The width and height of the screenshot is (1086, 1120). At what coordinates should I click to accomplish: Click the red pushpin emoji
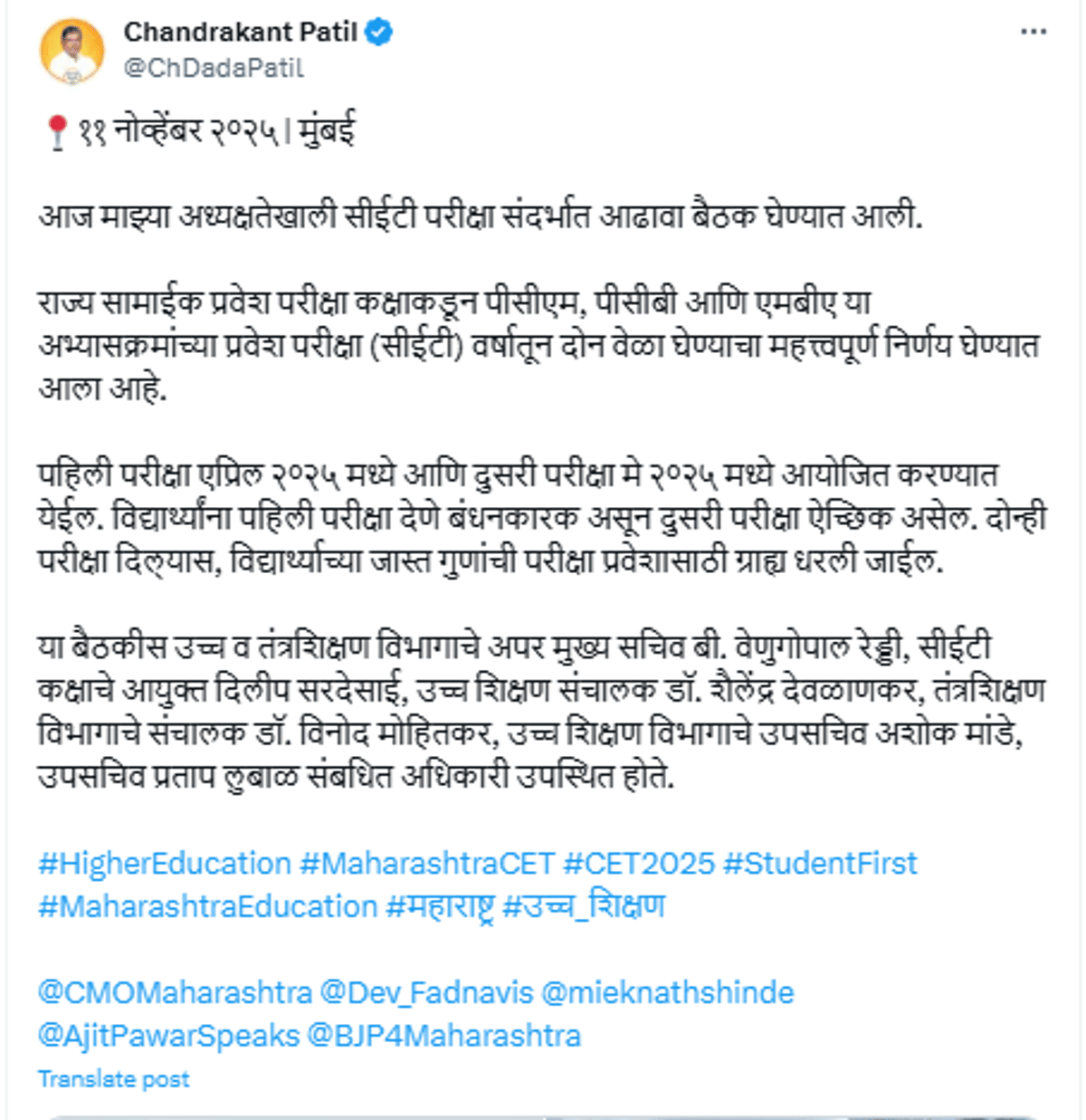57,132
